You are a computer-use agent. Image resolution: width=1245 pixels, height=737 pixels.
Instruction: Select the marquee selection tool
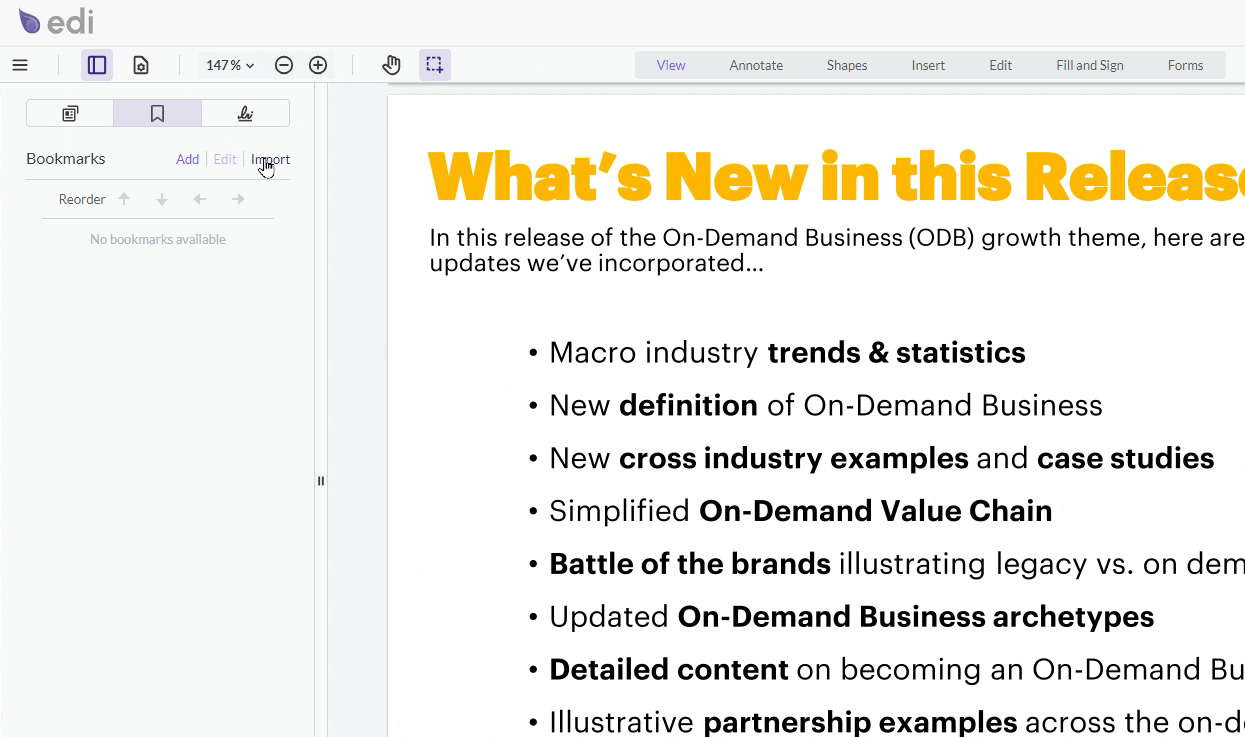[x=435, y=65]
